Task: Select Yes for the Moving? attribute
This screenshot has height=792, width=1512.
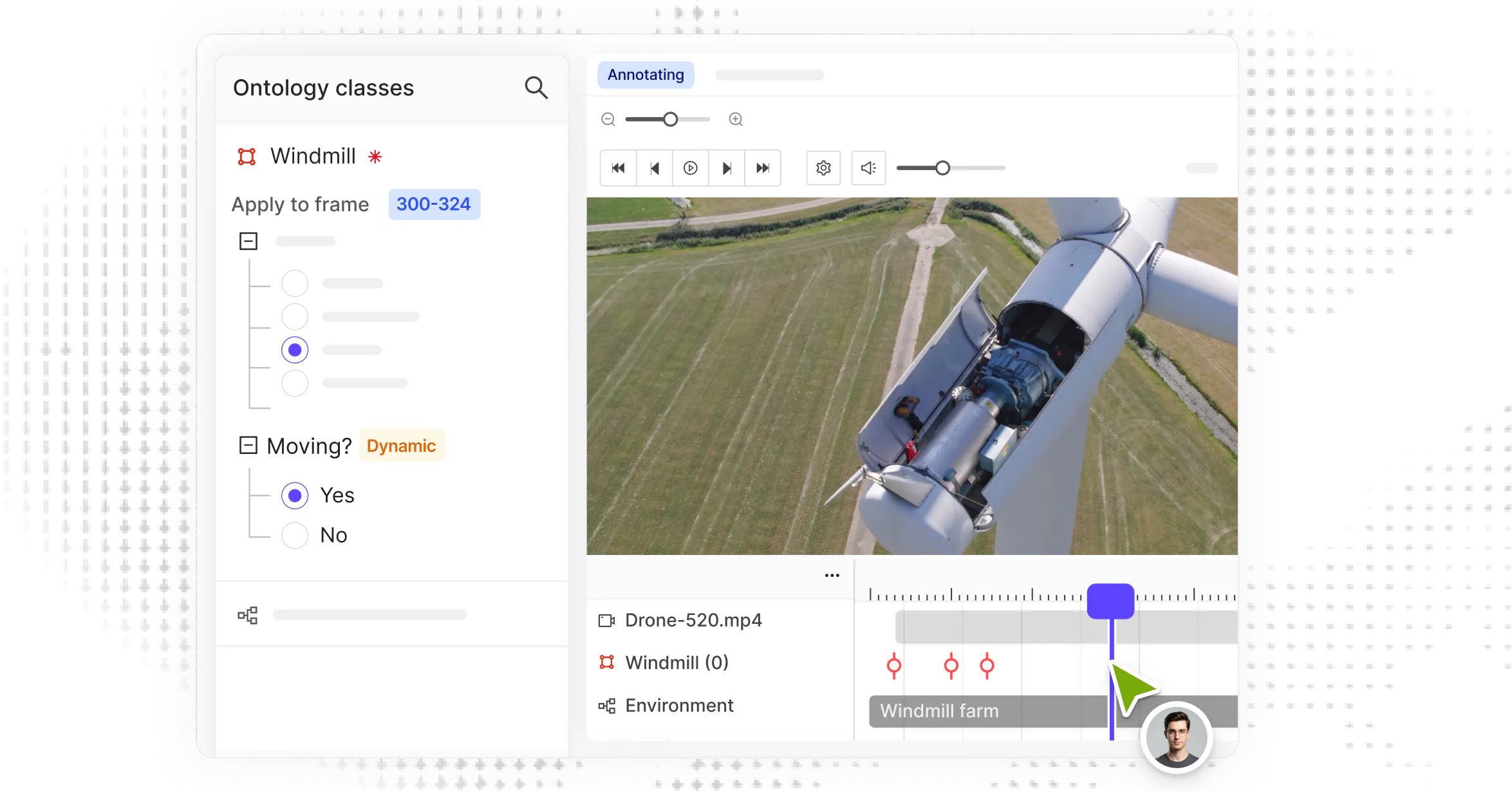Action: click(x=294, y=495)
